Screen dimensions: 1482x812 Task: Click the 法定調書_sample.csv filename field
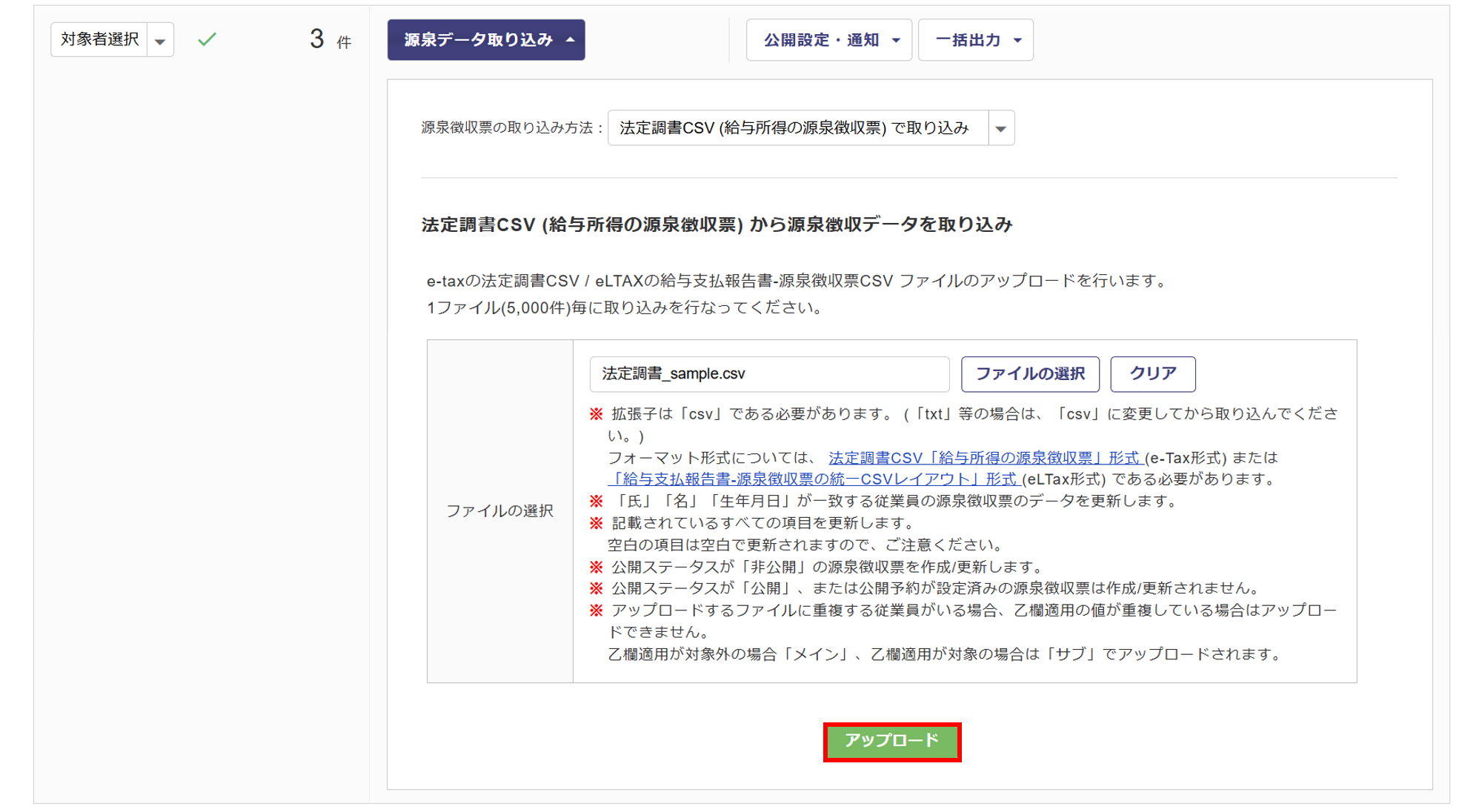coord(768,374)
